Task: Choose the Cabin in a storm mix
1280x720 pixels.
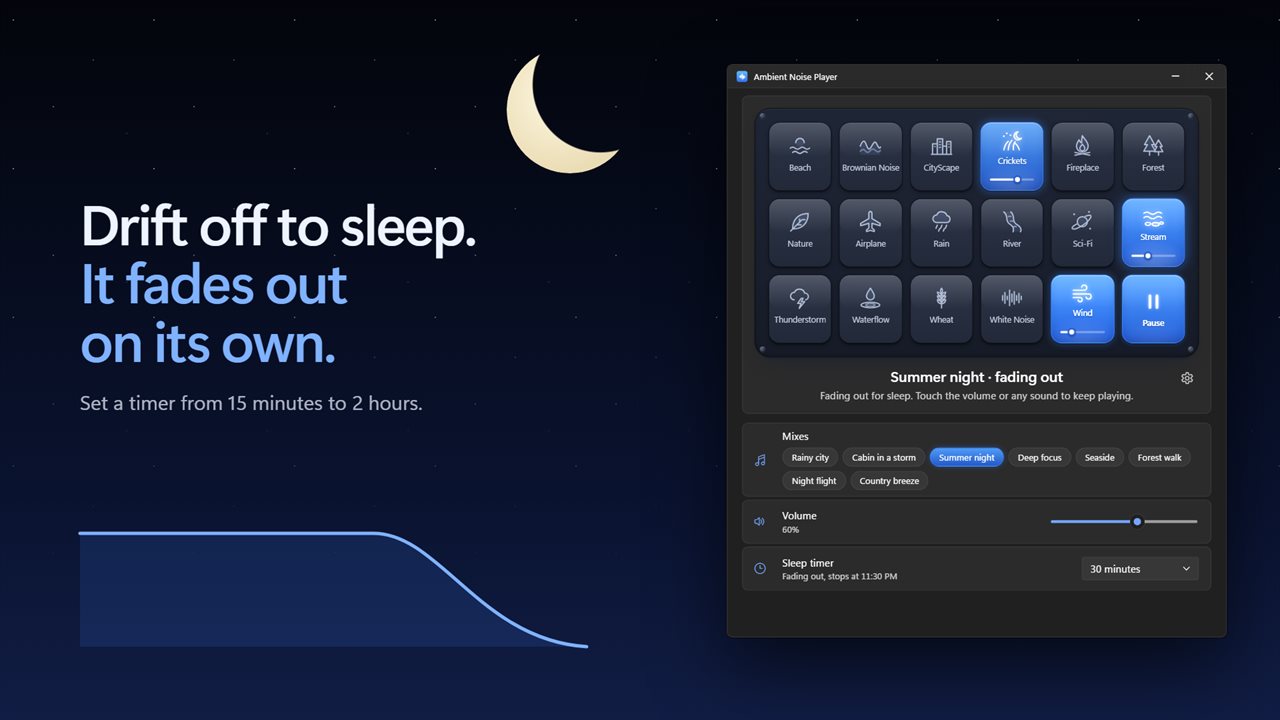Action: click(x=884, y=457)
